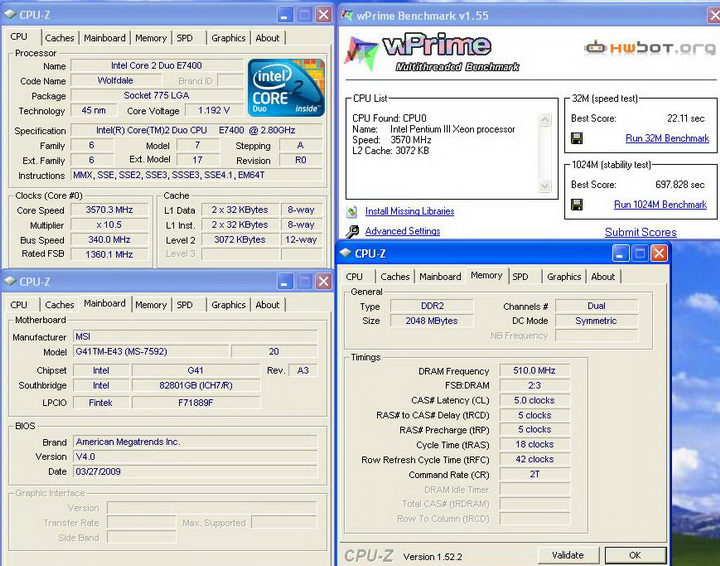Click the OK button in CPU-Z
Image resolution: width=720 pixels, height=566 pixels.
(x=635, y=555)
